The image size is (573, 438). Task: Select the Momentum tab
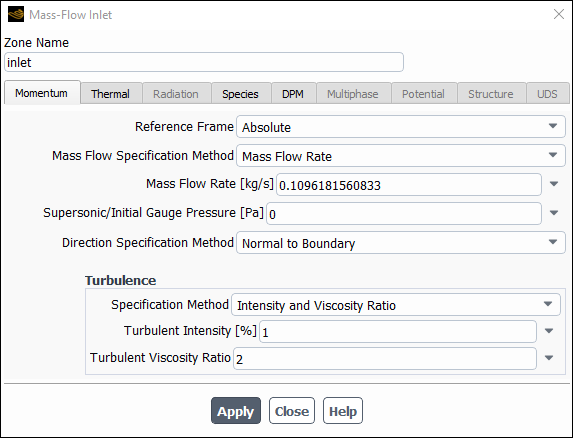41,93
